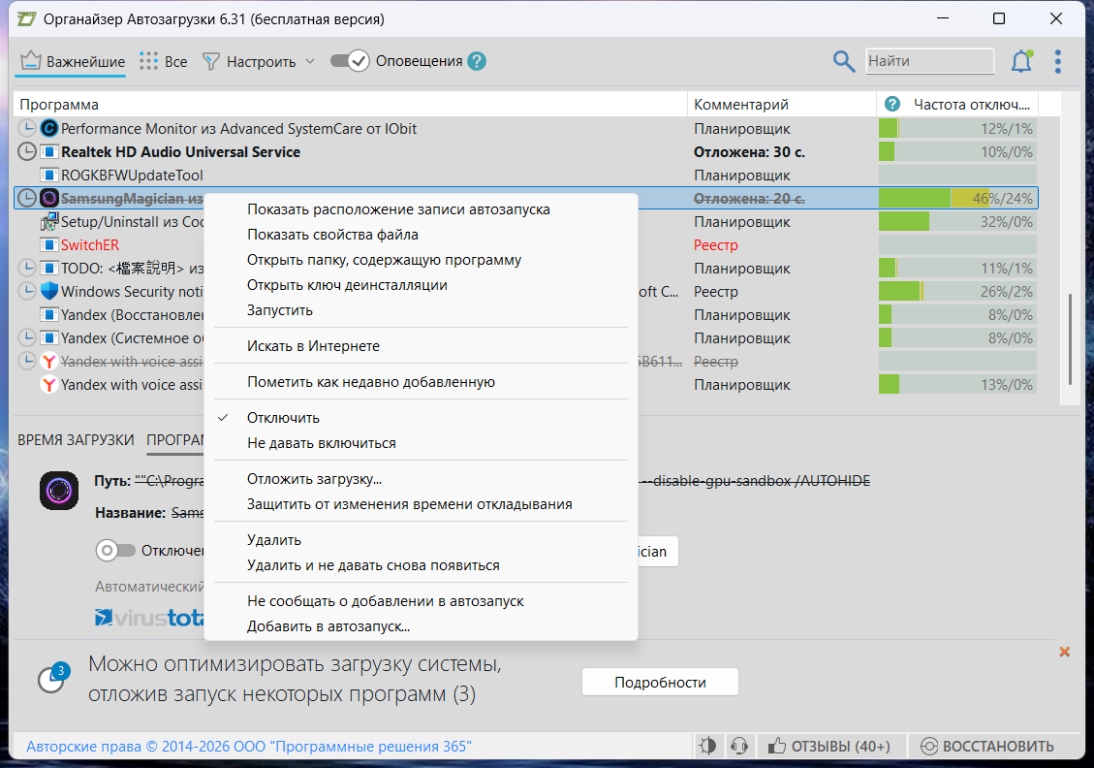Open Отложить загрузку... dialog from context menu
Image resolution: width=1094 pixels, height=768 pixels.
(x=314, y=479)
